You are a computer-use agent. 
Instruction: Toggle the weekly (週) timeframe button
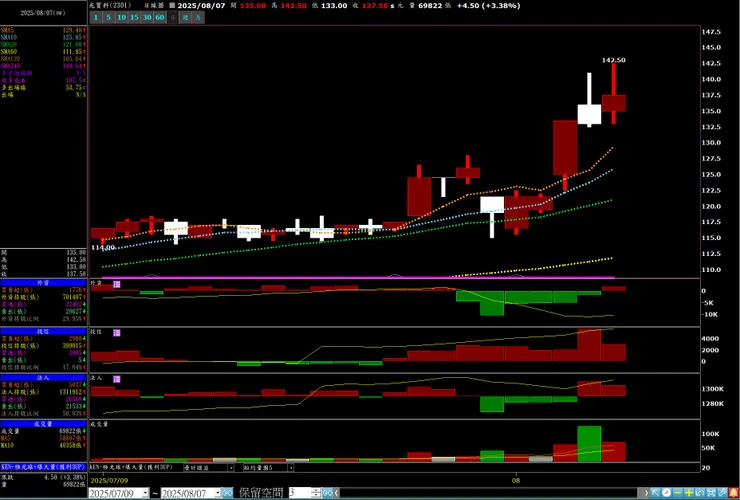tap(185, 17)
